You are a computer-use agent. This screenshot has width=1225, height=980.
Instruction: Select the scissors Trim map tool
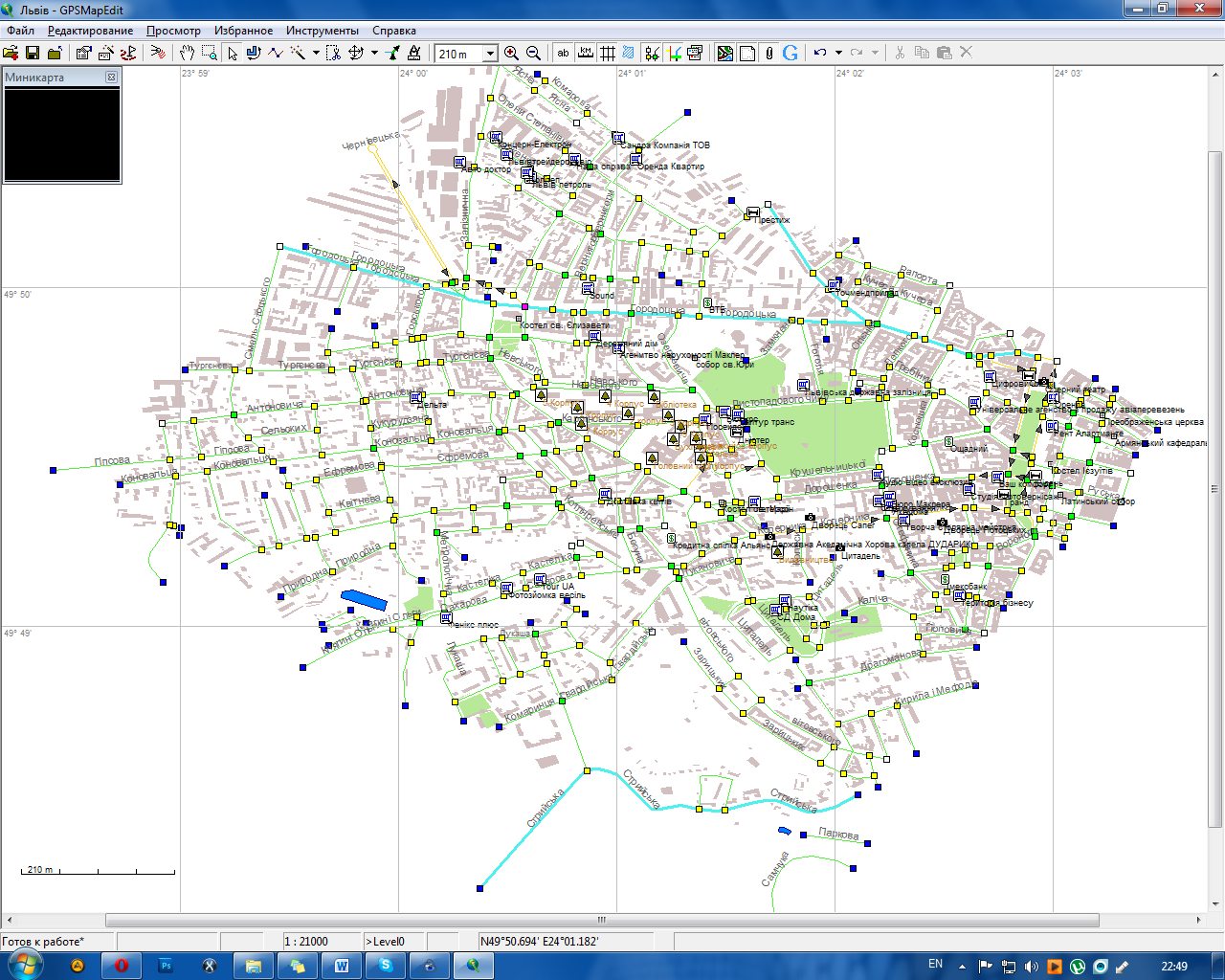pos(333,53)
